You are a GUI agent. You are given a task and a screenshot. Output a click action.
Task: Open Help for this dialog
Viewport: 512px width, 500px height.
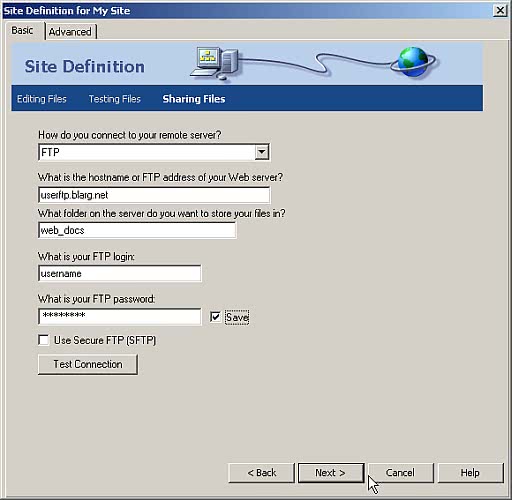[470, 473]
